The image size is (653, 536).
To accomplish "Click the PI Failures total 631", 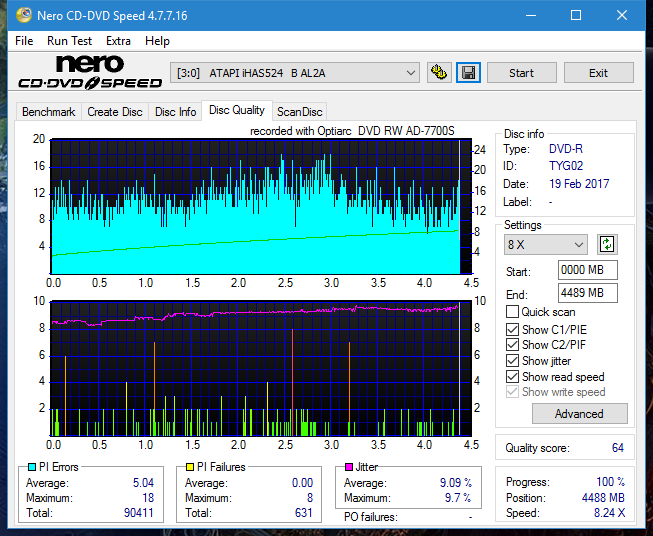I will click(x=304, y=513).
